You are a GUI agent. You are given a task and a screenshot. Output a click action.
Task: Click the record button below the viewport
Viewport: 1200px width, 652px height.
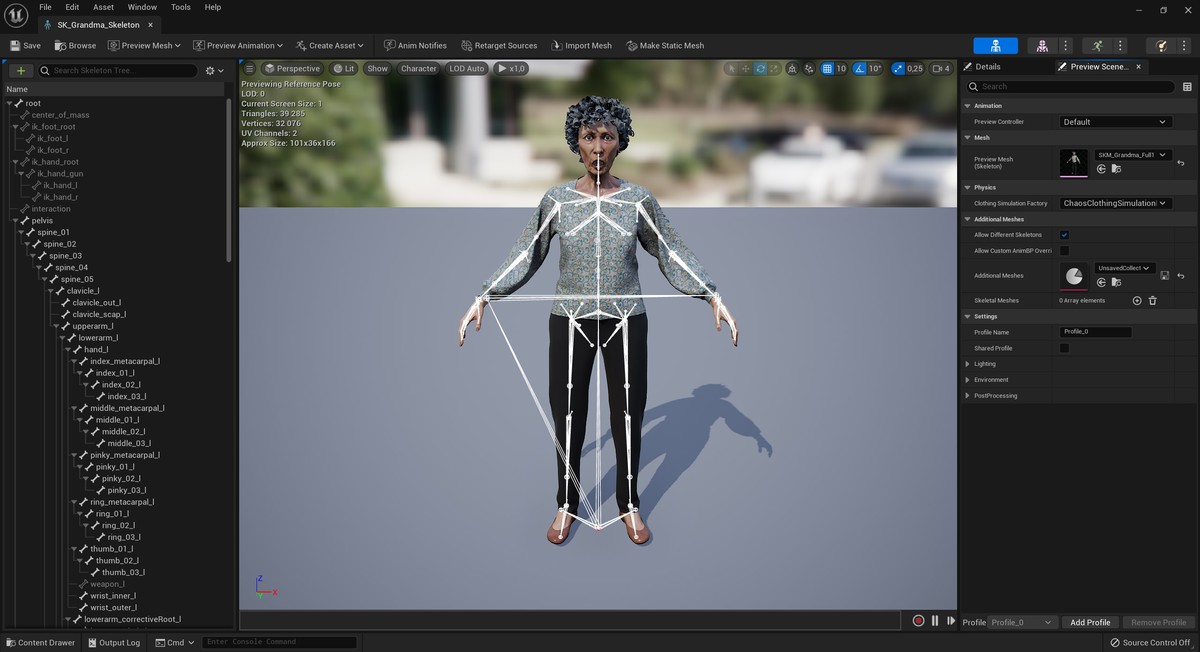pyautogui.click(x=918, y=621)
